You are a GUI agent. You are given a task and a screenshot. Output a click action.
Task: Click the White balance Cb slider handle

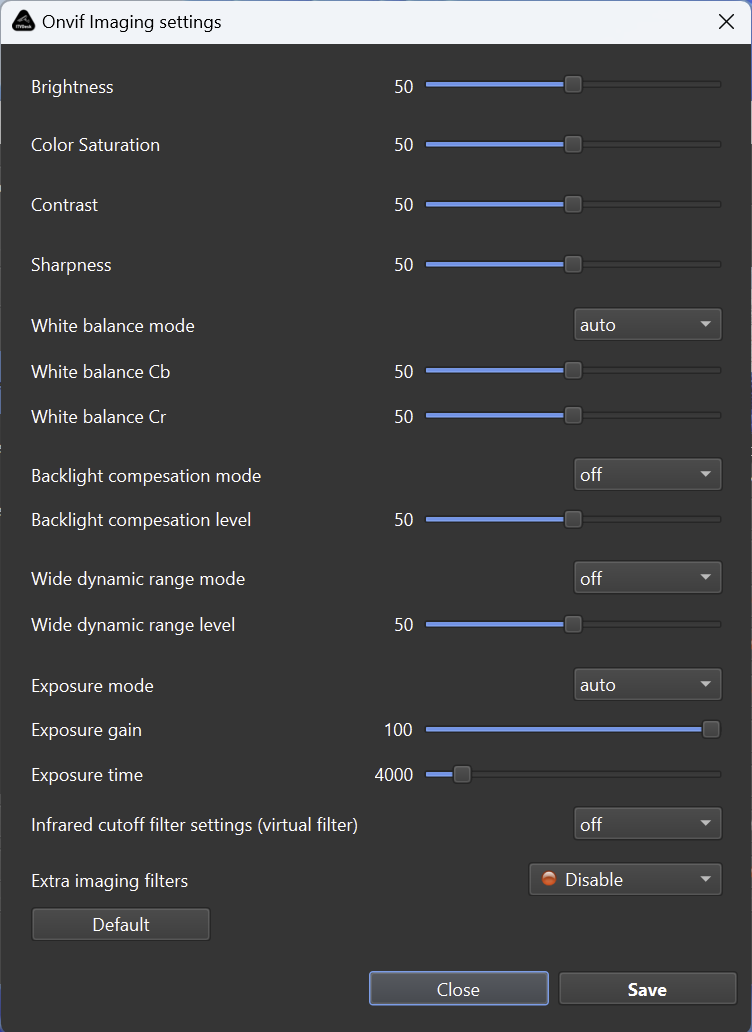point(573,370)
